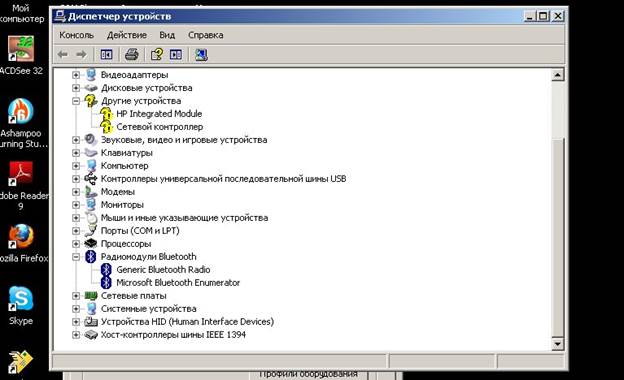Open the Справка menu
This screenshot has width=624, height=380.
pos(205,35)
